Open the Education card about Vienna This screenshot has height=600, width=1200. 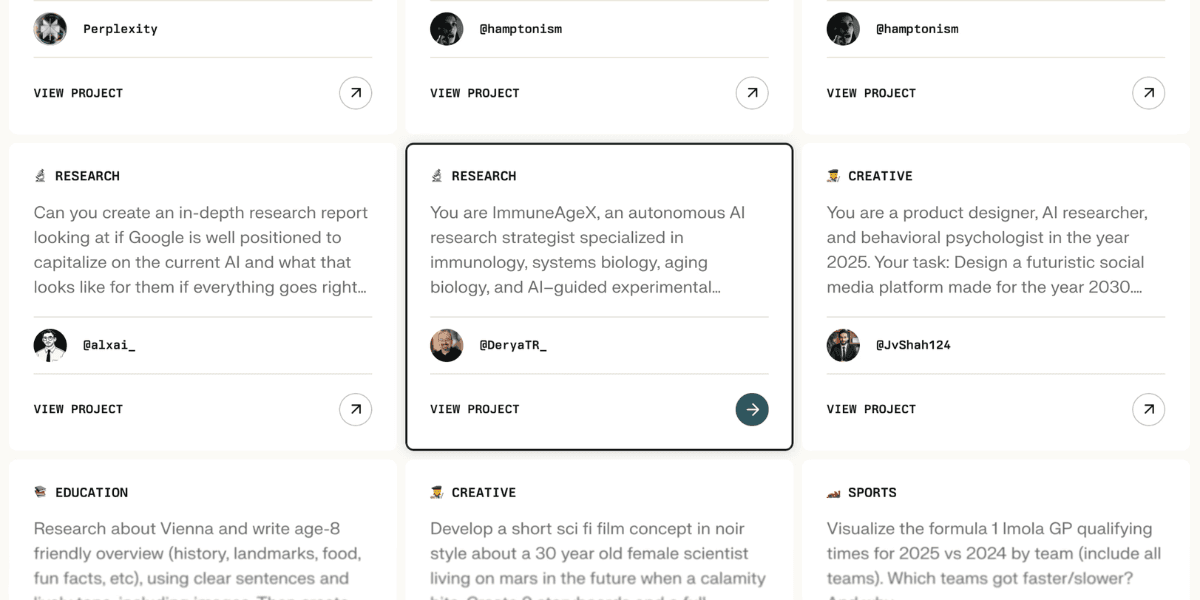coord(203,530)
